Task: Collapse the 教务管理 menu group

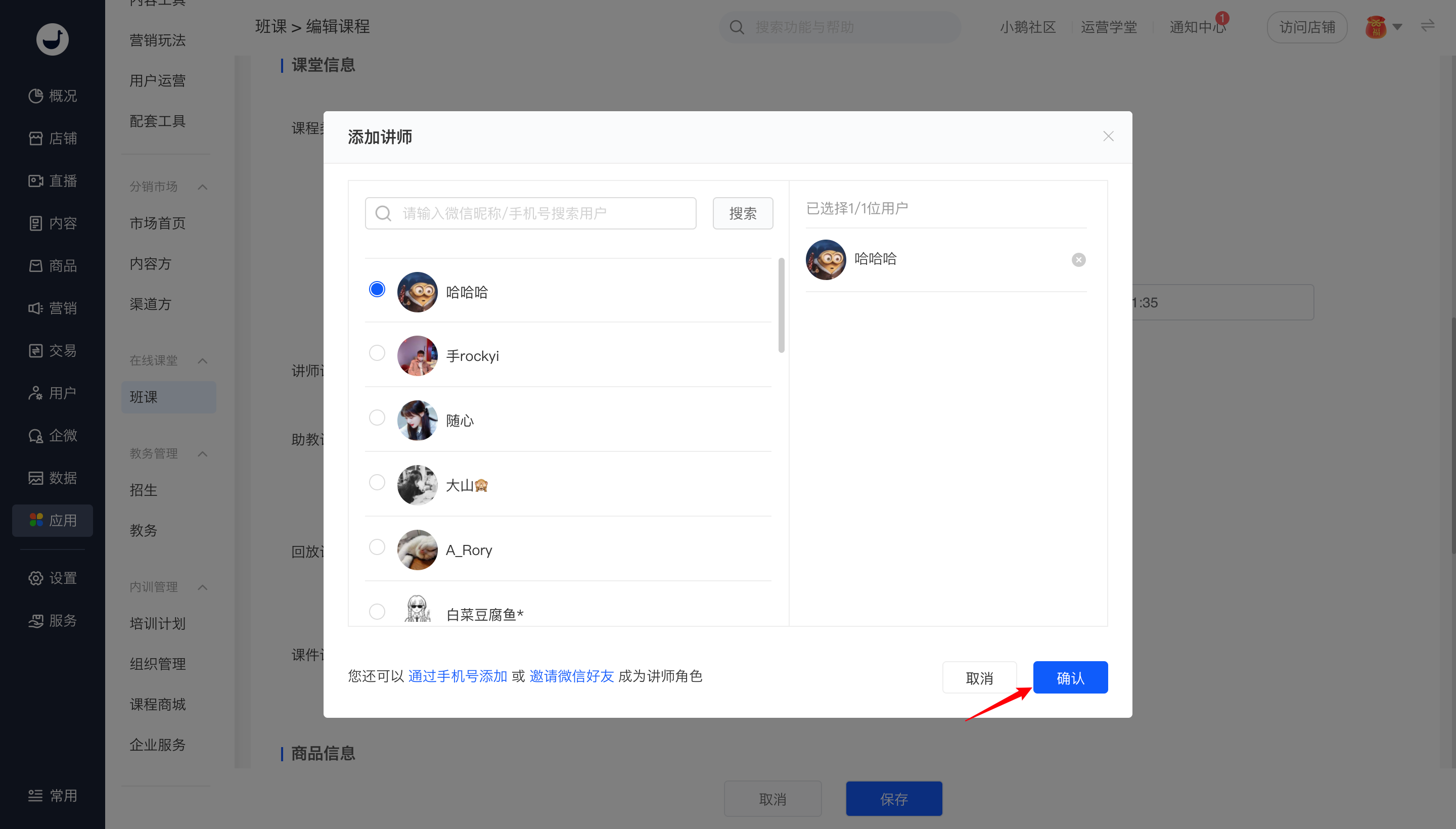Action: coord(202,454)
